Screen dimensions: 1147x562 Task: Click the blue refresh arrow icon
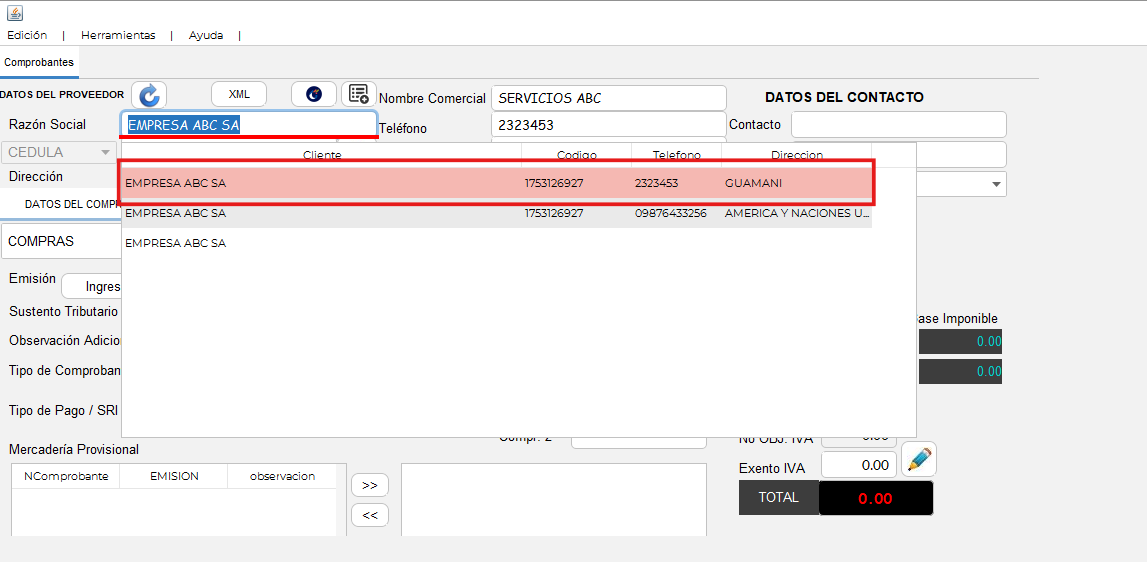(149, 95)
